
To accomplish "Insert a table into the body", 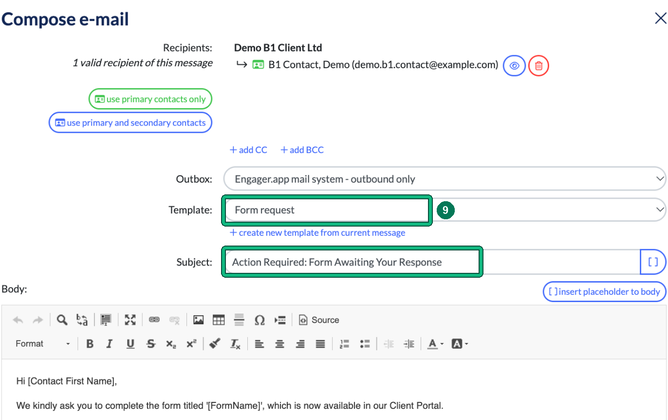I will click(x=219, y=320).
